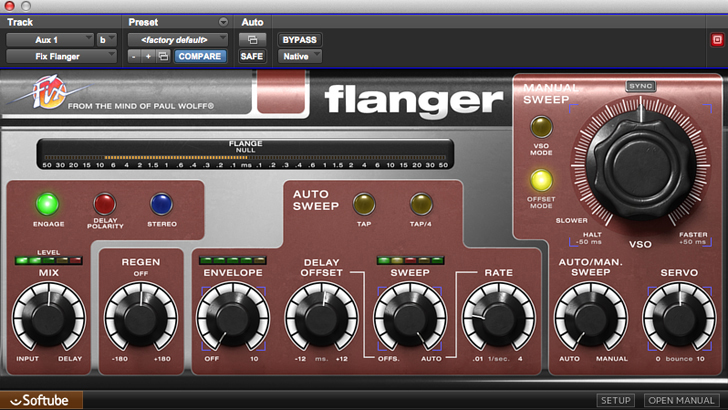Click the Fix logo badge
Viewport: 728px width, 410px height.
click(49, 92)
